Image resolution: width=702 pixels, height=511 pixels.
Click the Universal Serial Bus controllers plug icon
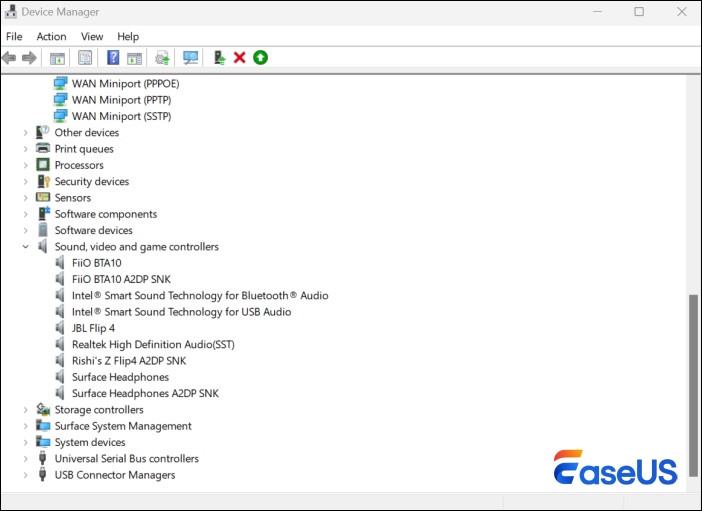(x=43, y=458)
